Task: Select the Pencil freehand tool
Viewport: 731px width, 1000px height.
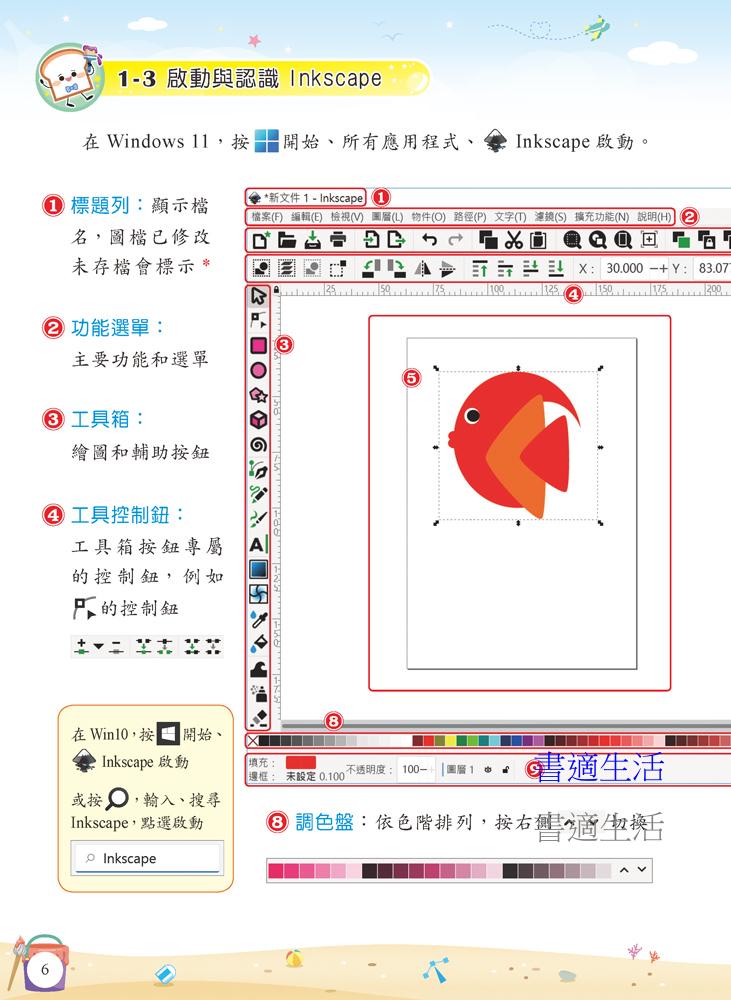Action: pos(258,494)
